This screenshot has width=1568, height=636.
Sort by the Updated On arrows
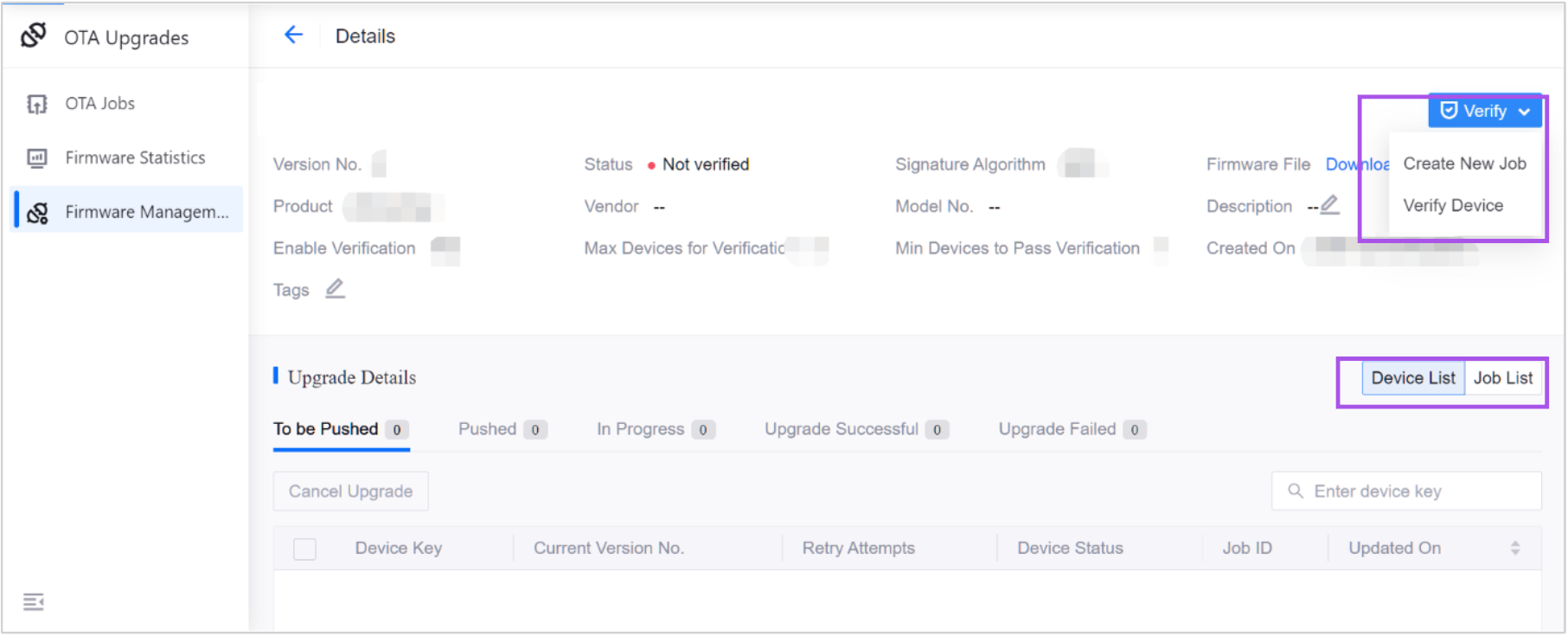coord(1515,548)
